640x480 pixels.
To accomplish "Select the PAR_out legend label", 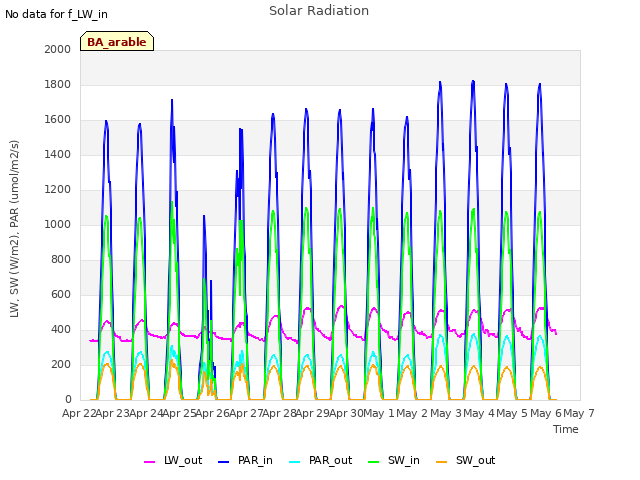I will coord(330,460).
